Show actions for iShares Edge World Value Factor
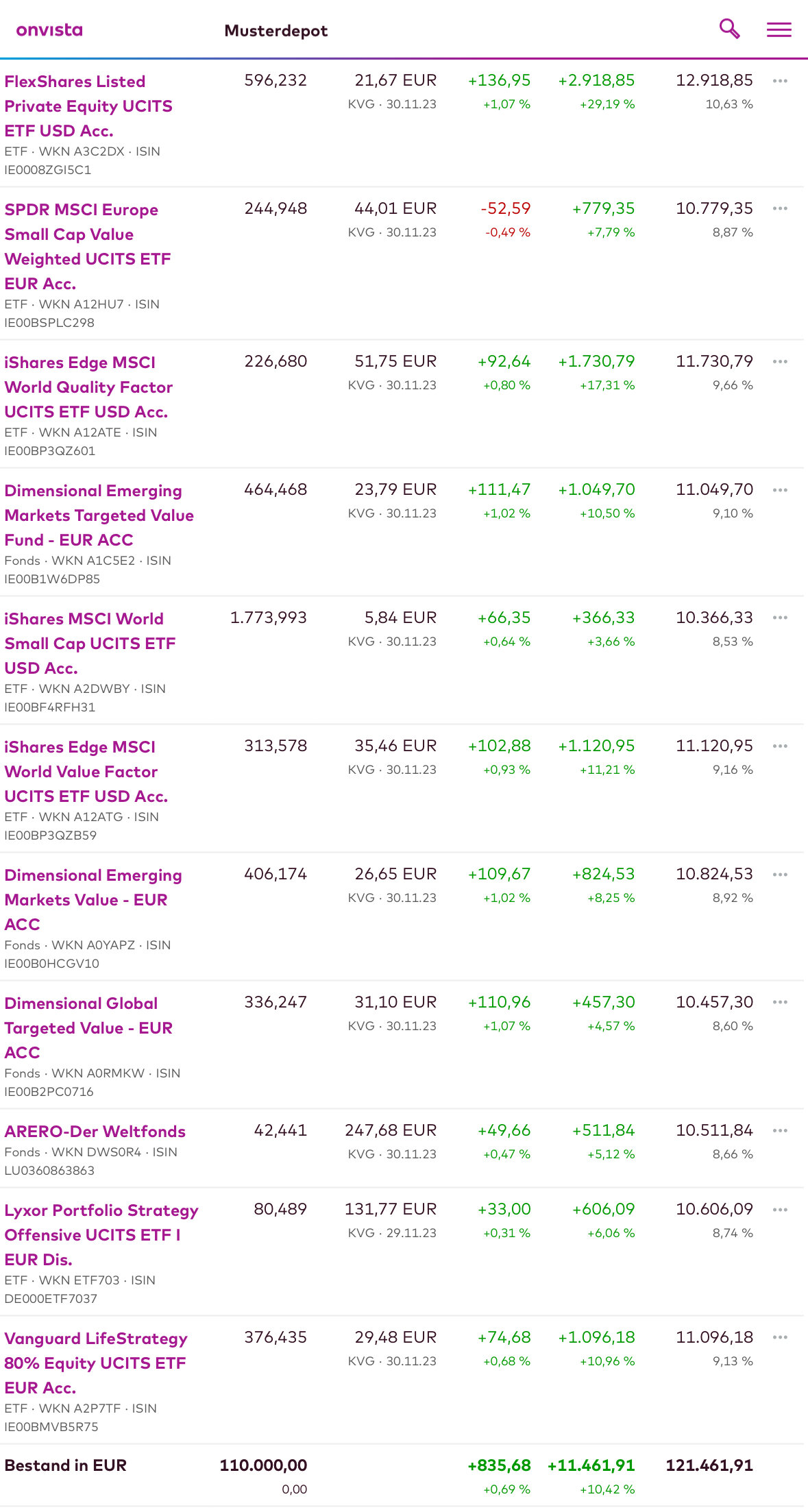Screen dimensions: 808x1512 (x=780, y=746)
